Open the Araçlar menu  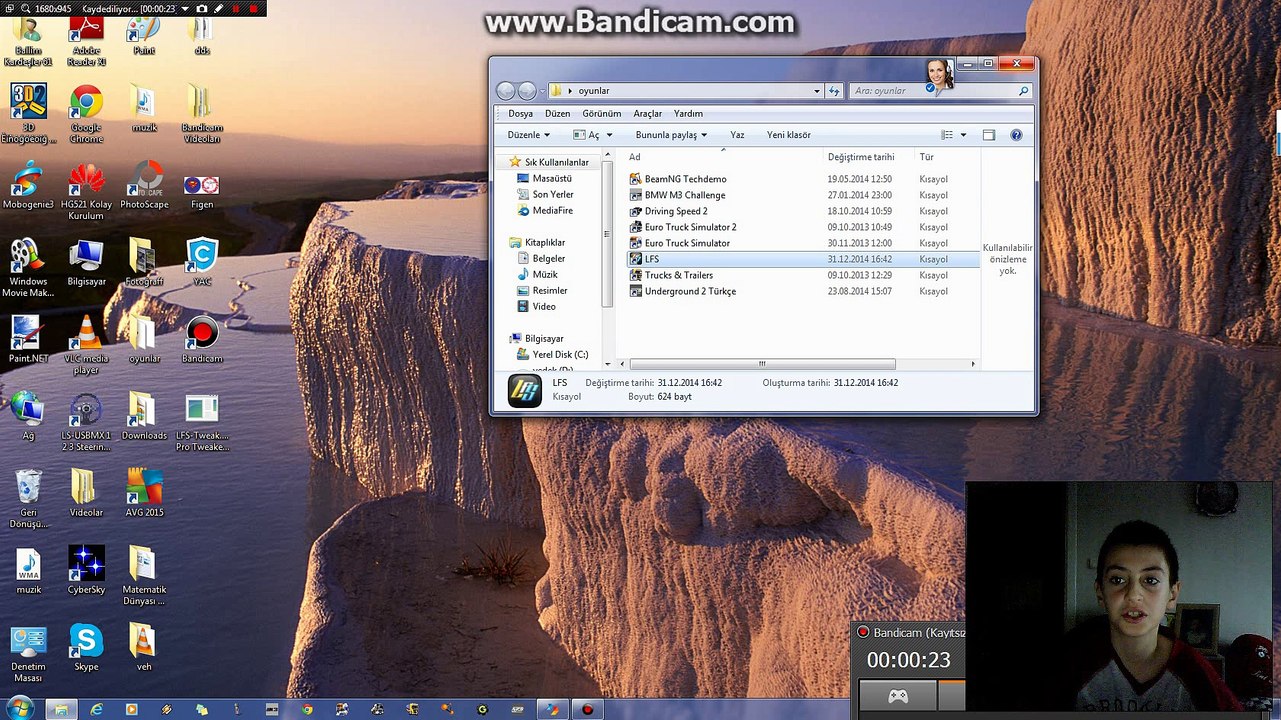click(x=648, y=114)
